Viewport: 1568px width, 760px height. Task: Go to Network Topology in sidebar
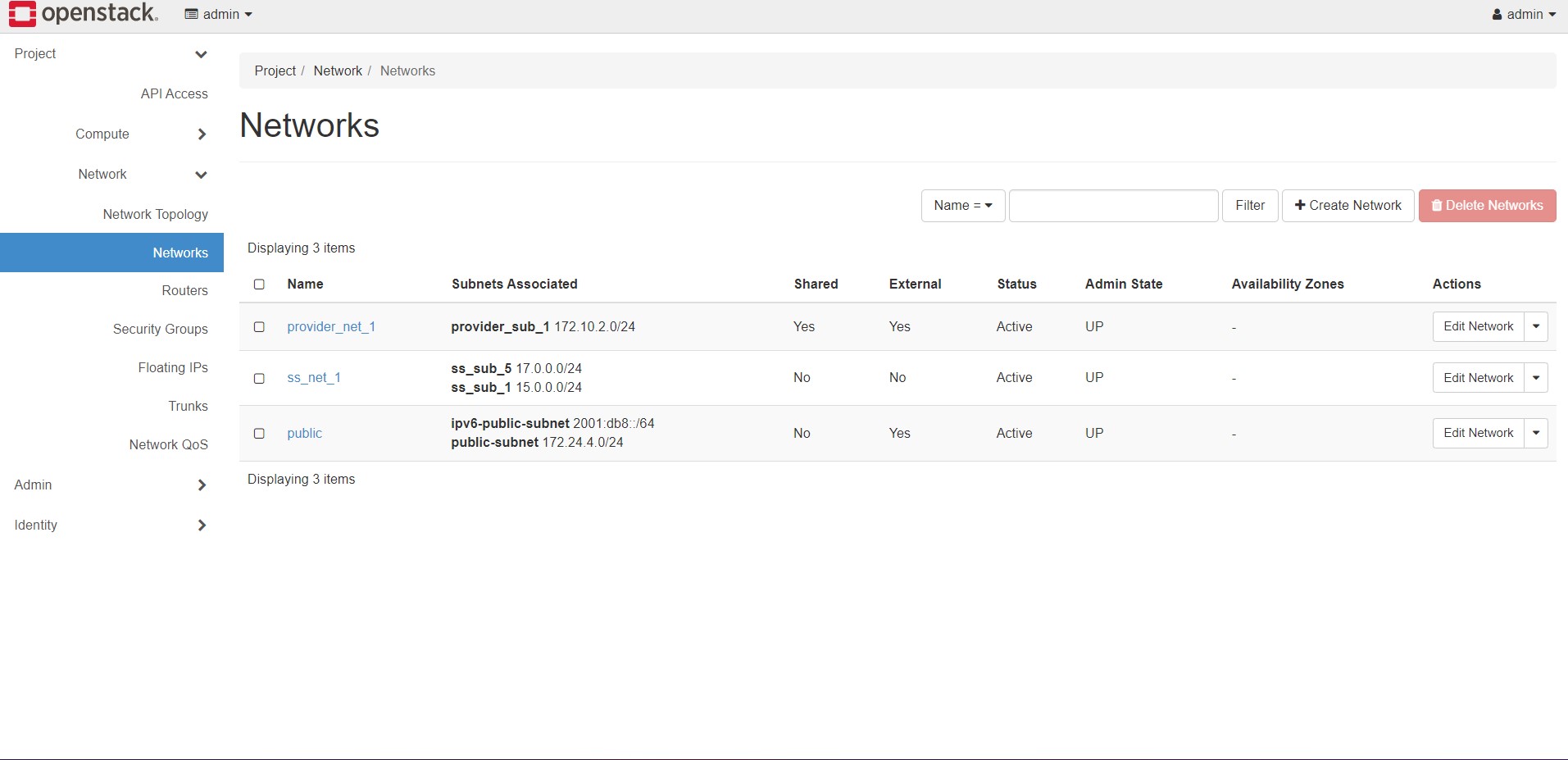[x=155, y=214]
